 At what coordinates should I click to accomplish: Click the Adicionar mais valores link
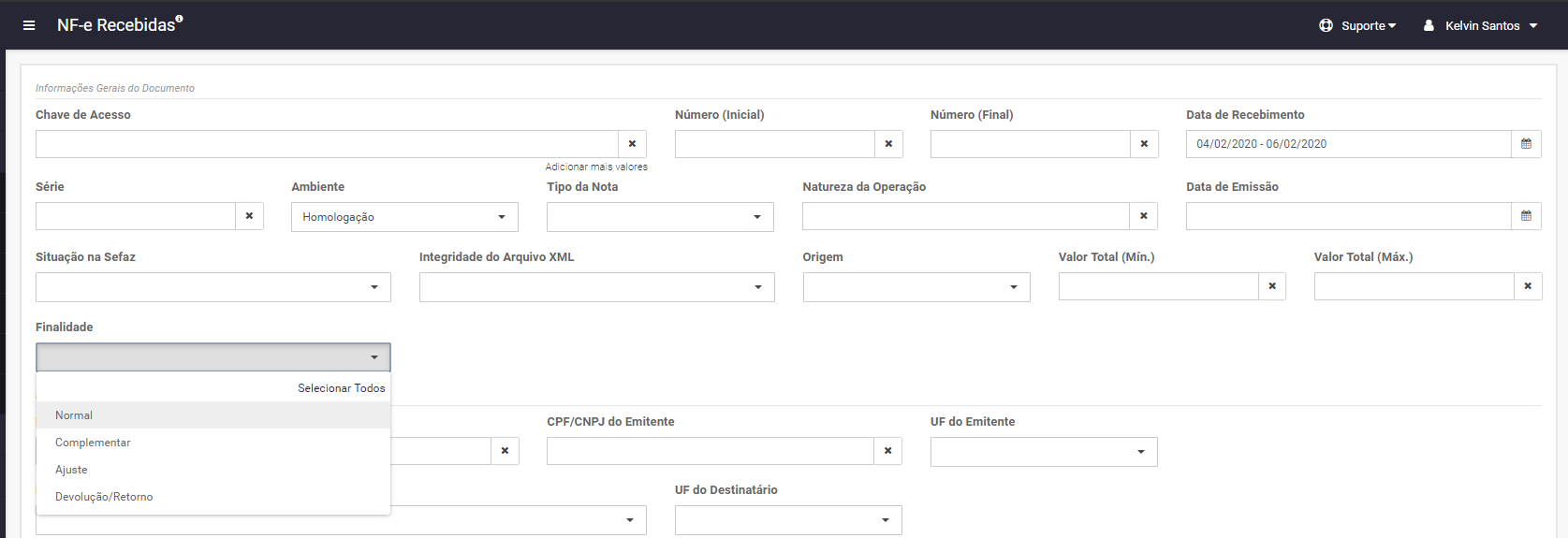click(x=596, y=167)
